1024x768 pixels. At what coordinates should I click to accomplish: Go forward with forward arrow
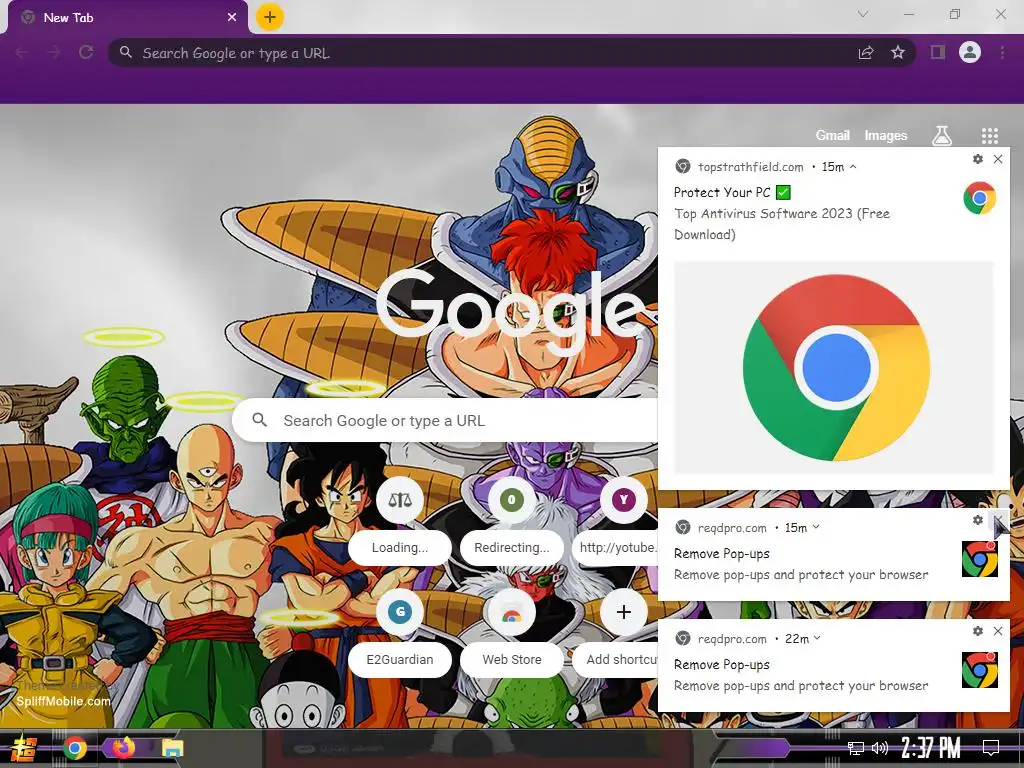[x=54, y=52]
